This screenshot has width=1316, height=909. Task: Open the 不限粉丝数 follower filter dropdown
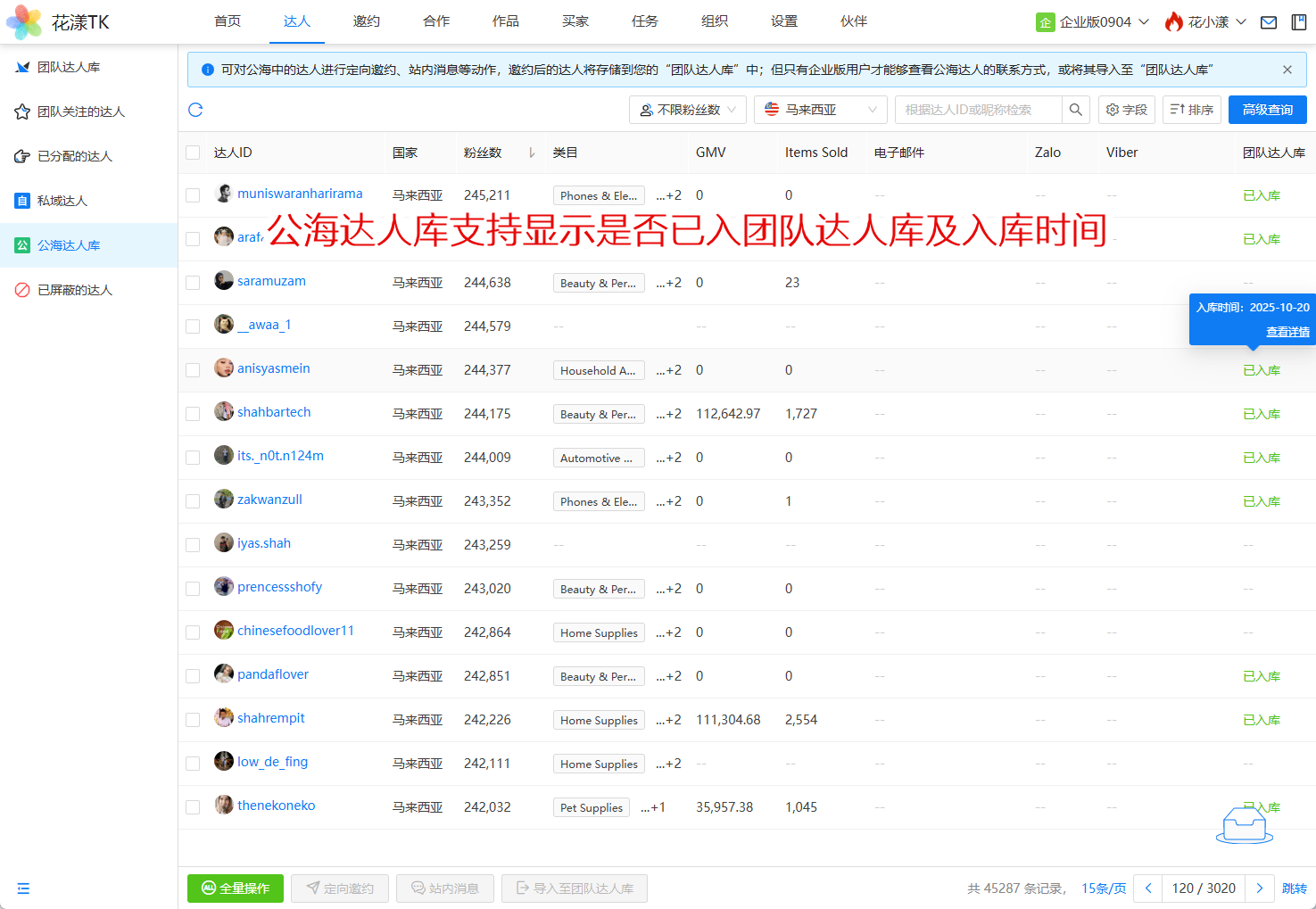click(688, 110)
